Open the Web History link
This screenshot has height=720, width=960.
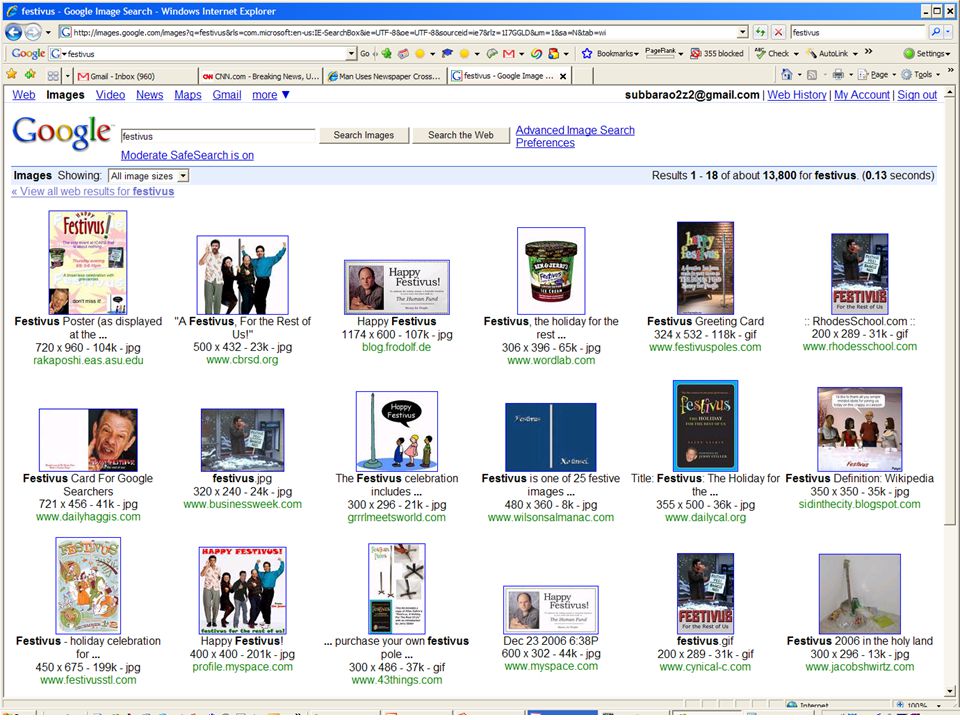(x=797, y=95)
